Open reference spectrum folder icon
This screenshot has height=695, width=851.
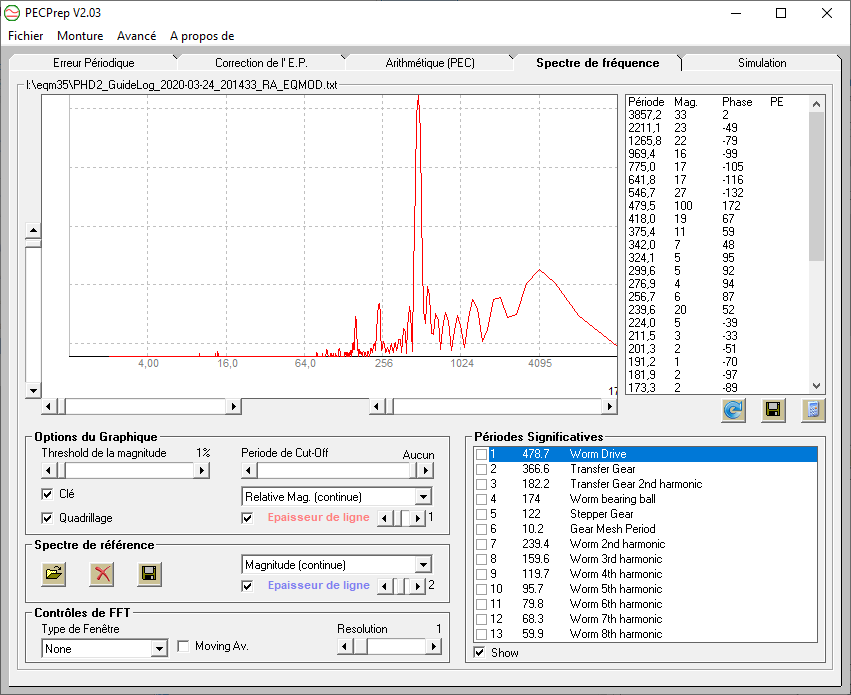click(x=54, y=573)
